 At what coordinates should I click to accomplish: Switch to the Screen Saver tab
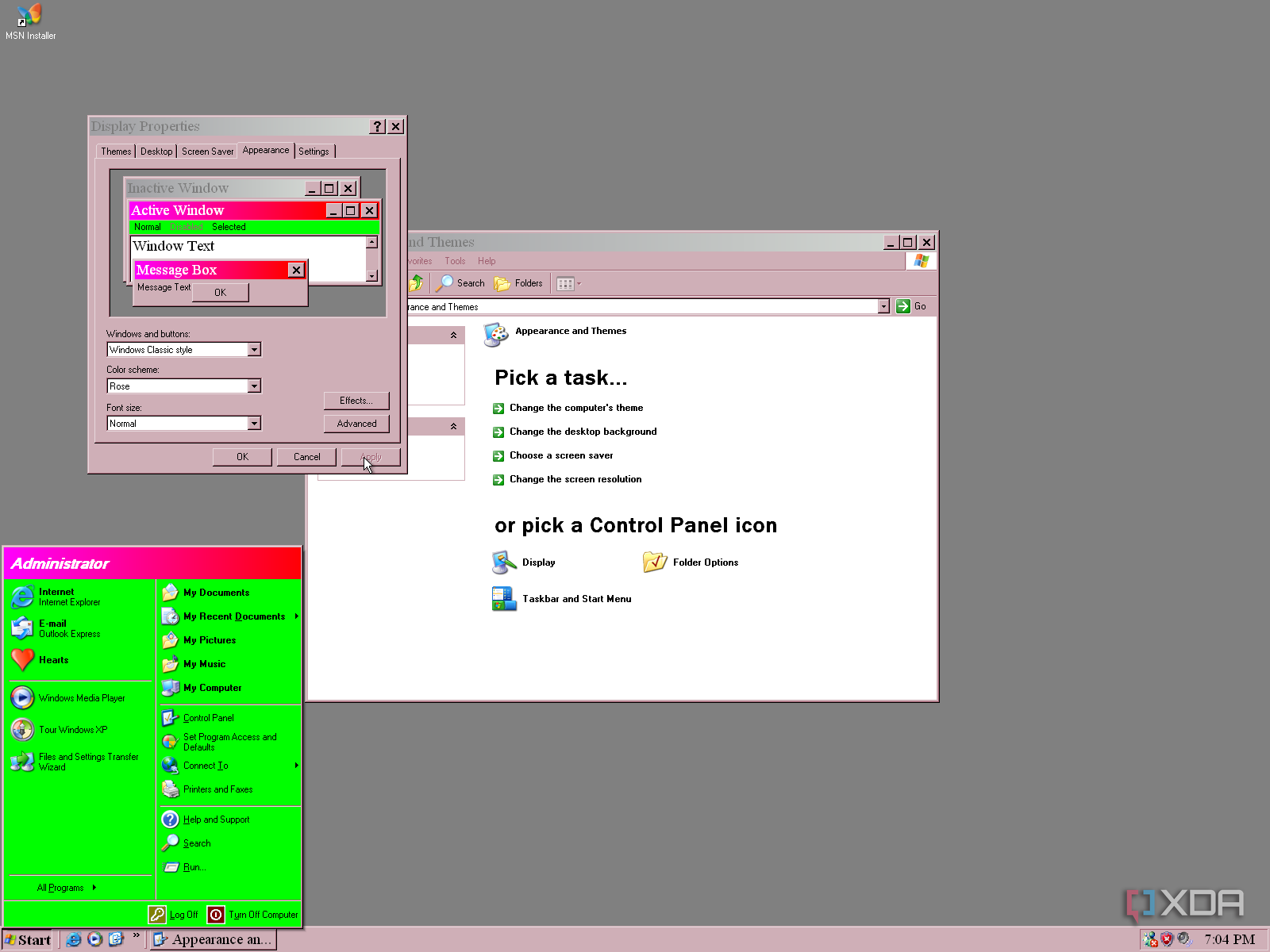tap(207, 152)
